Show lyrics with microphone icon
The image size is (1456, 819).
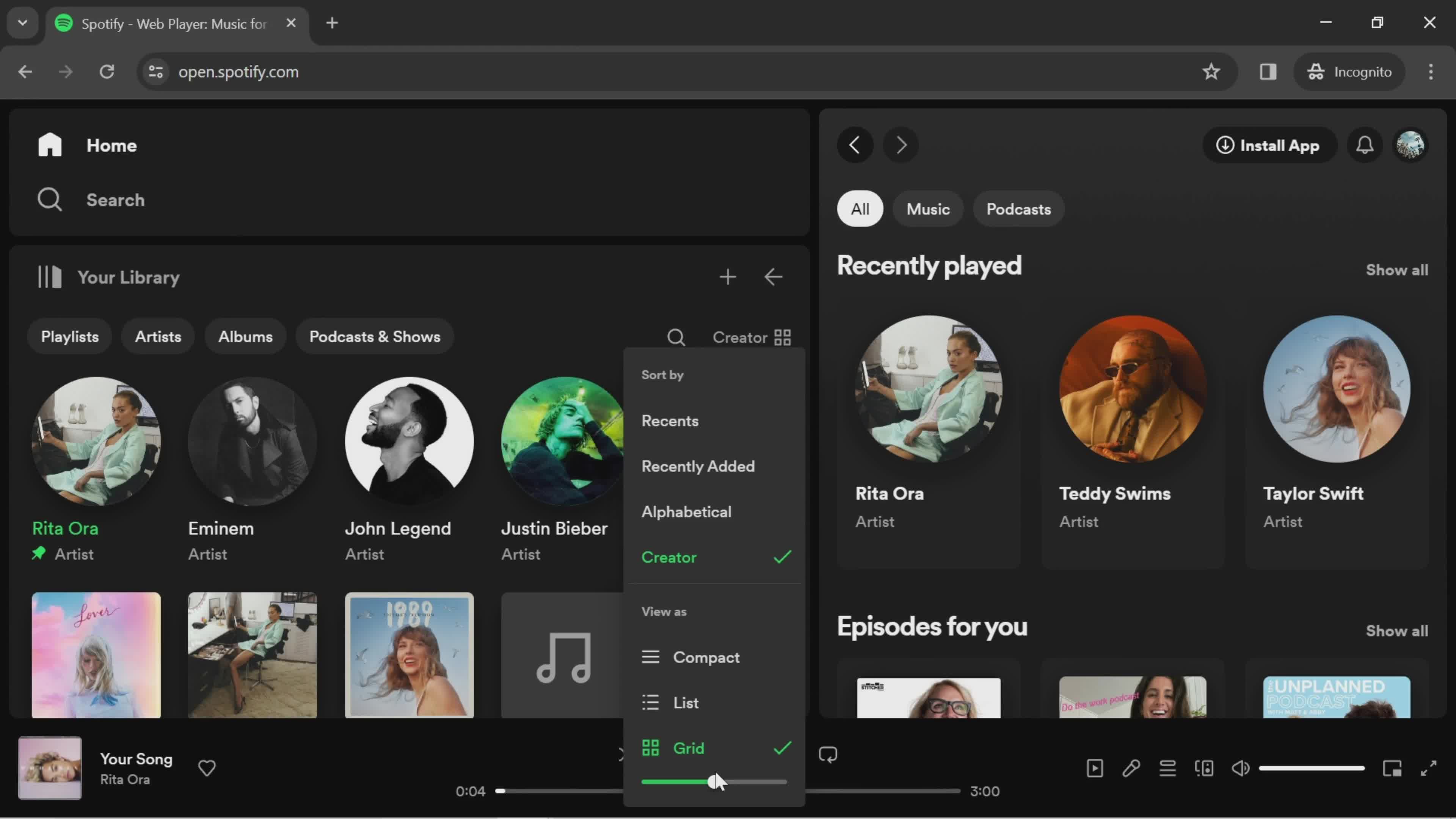pyautogui.click(x=1131, y=768)
